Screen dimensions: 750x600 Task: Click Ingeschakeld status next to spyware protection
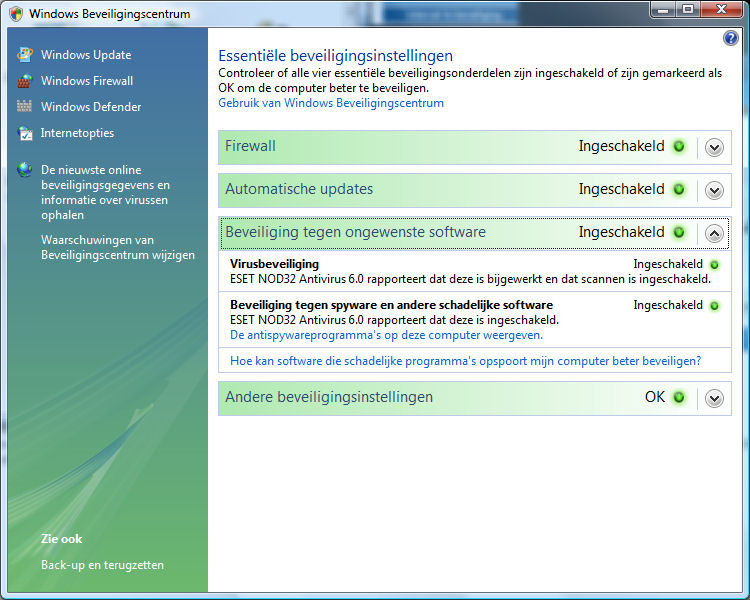[x=668, y=305]
